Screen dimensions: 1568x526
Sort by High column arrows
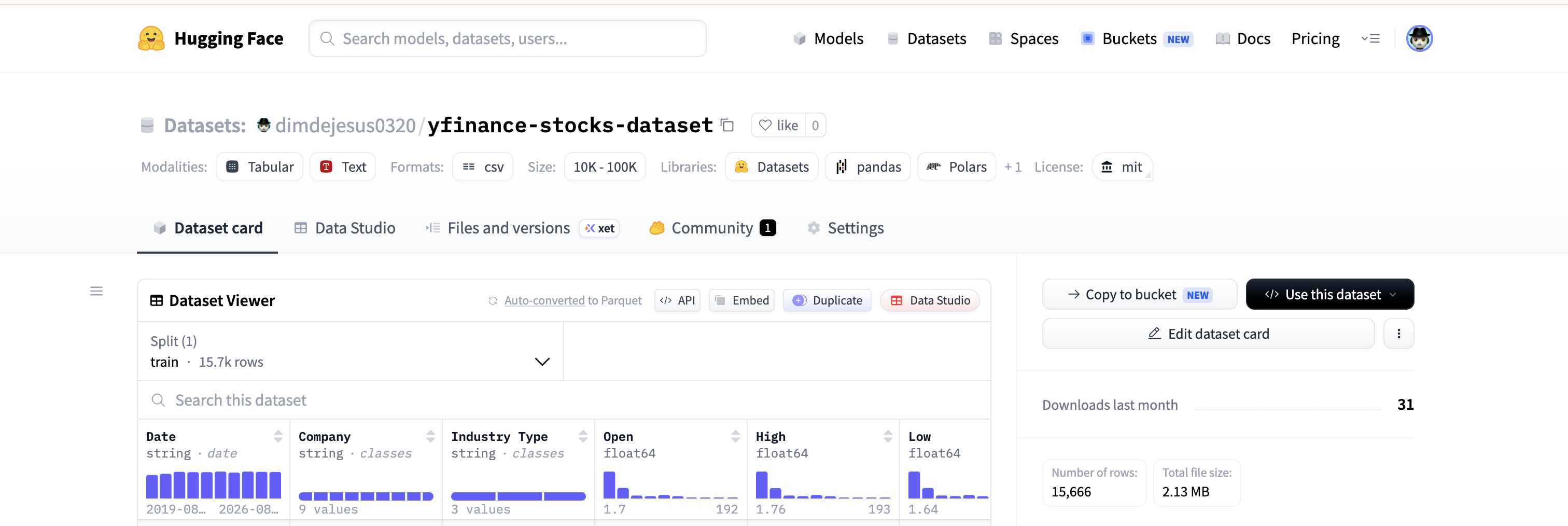[888, 436]
